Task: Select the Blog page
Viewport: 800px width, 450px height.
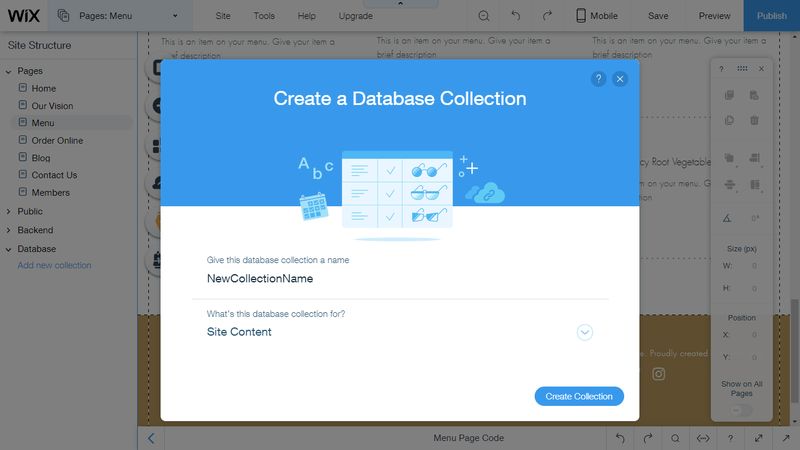Action: click(x=41, y=158)
